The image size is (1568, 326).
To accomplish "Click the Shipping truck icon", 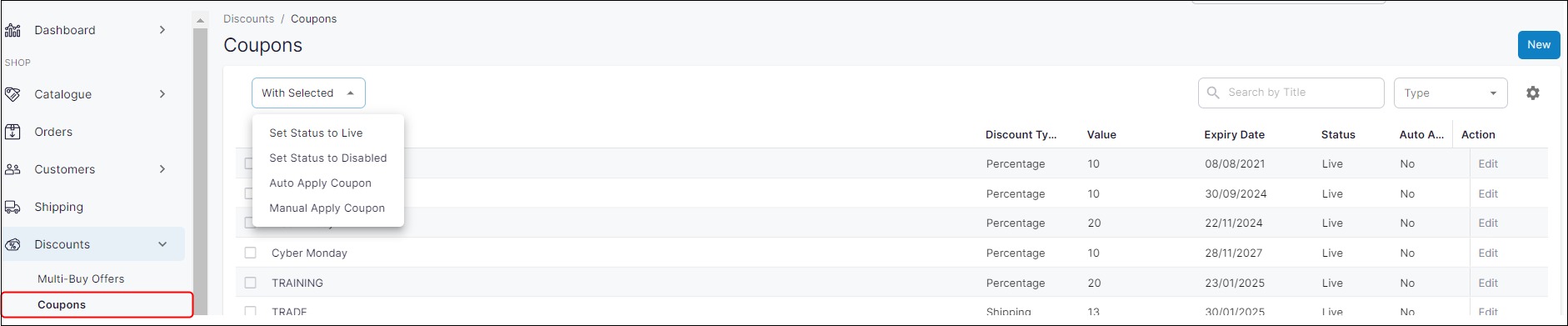I will coord(12,207).
